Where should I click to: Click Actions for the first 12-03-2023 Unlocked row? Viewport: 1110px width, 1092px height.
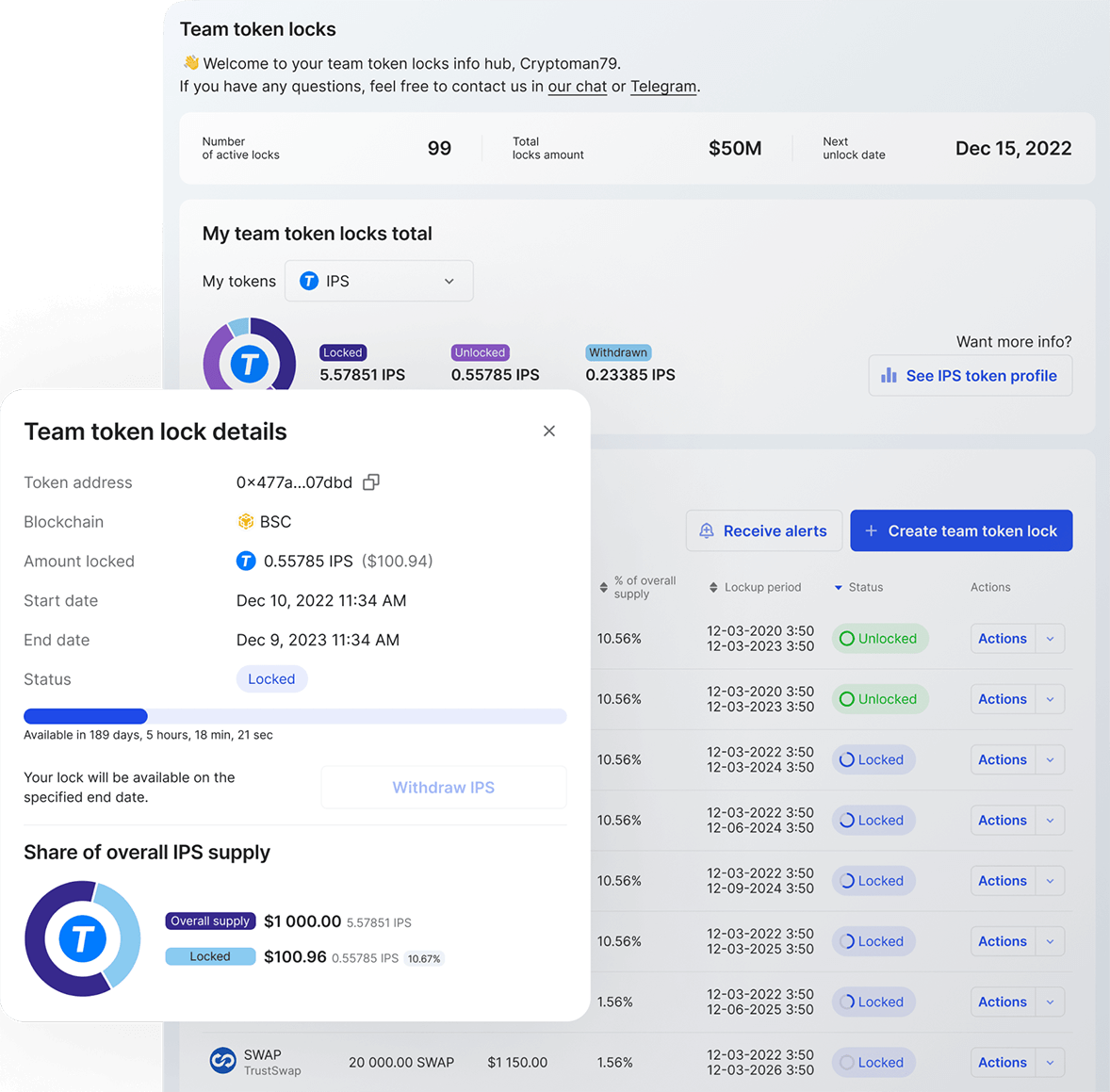[x=1002, y=639]
